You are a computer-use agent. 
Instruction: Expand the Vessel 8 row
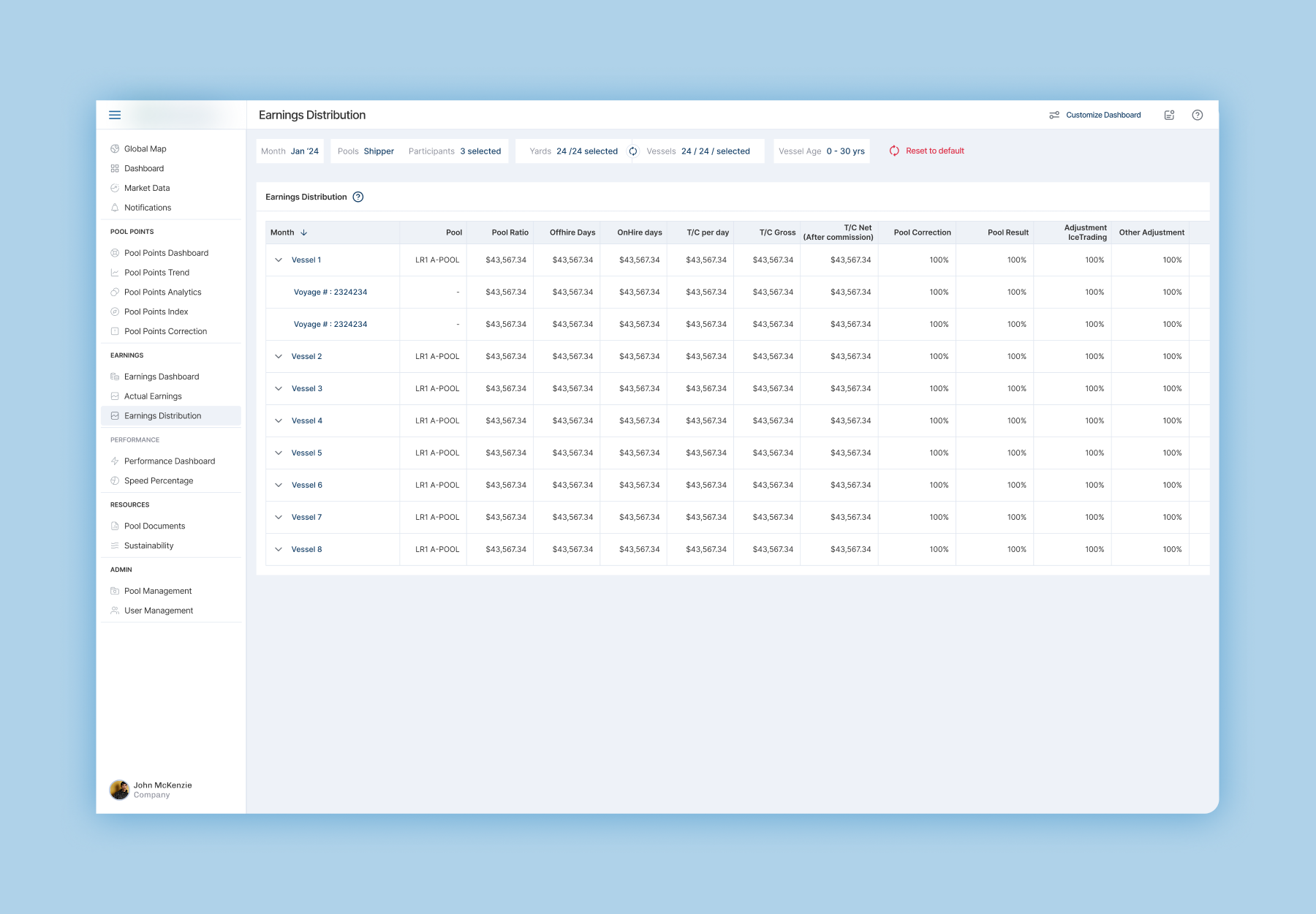click(279, 549)
